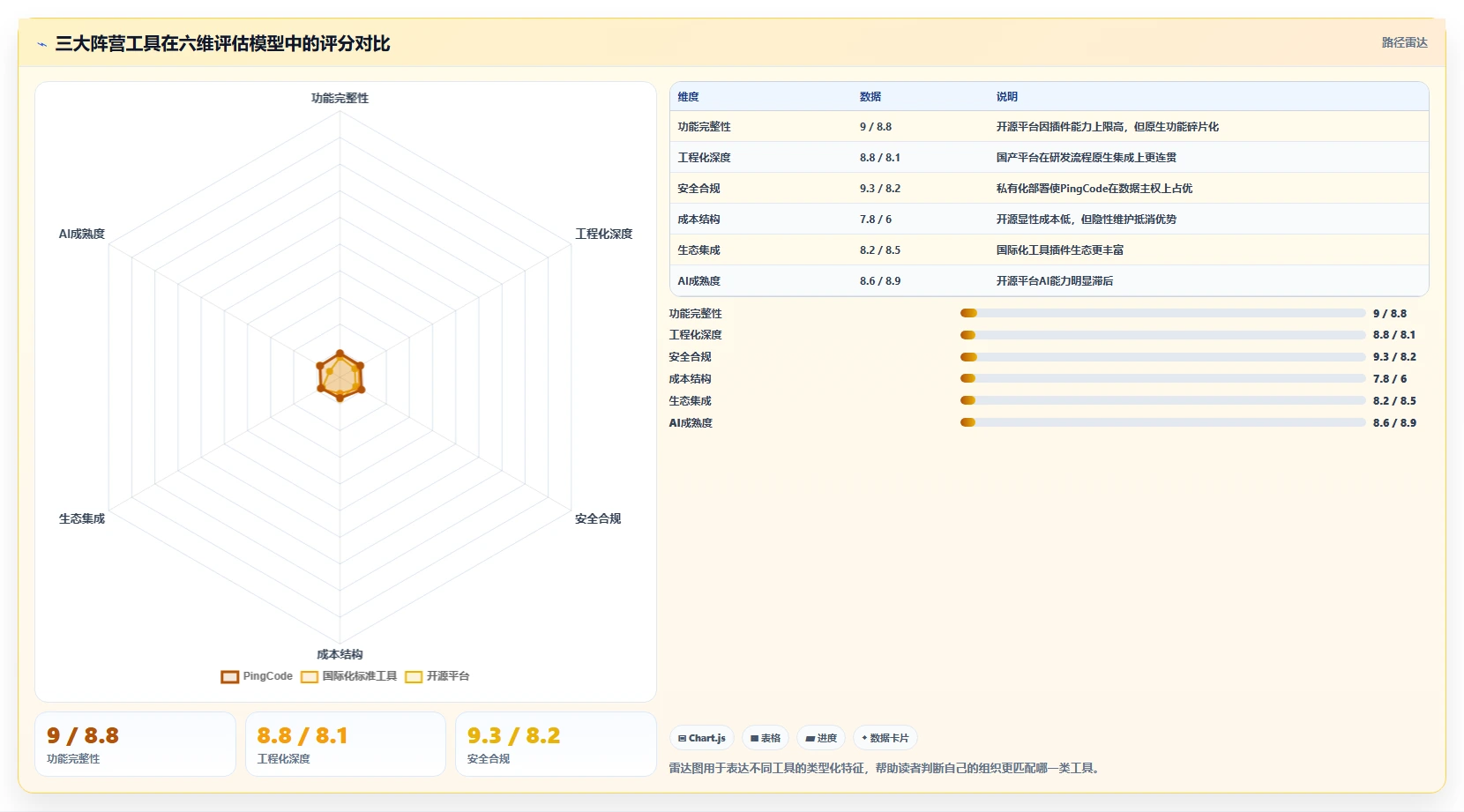This screenshot has height=812, width=1464.
Task: Click the 生态集成 progress bar
Action: 1162,400
